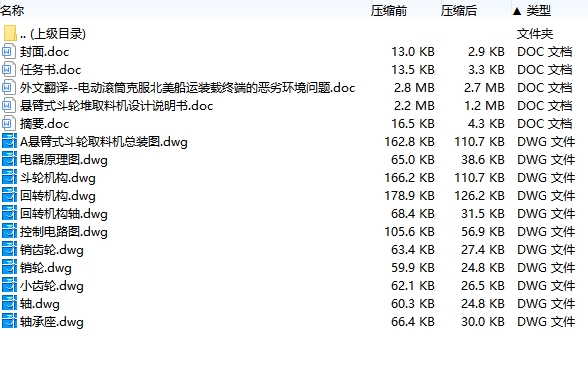Click the 26.5 KB compressed size value
Viewport: 588px width, 365px height.
(x=483, y=286)
